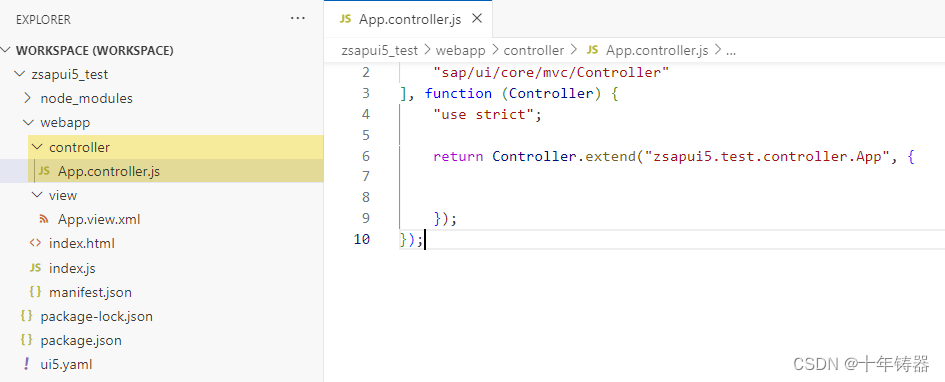This screenshot has height=382, width=945.
Task: Click the function keyword on line 3
Action: pos(458,93)
